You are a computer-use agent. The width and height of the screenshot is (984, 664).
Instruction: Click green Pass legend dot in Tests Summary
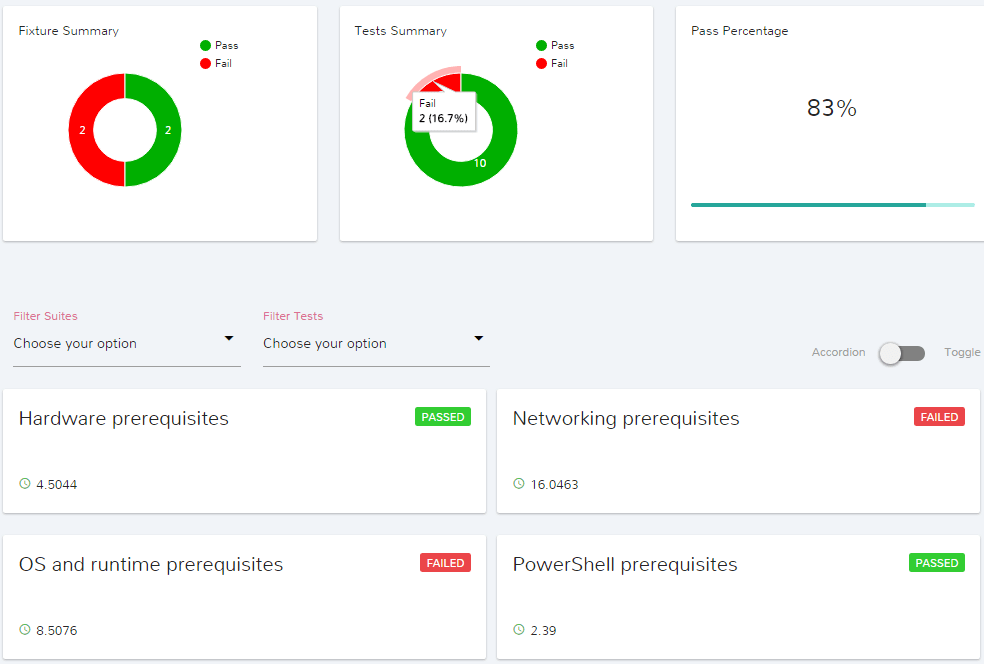tap(541, 45)
